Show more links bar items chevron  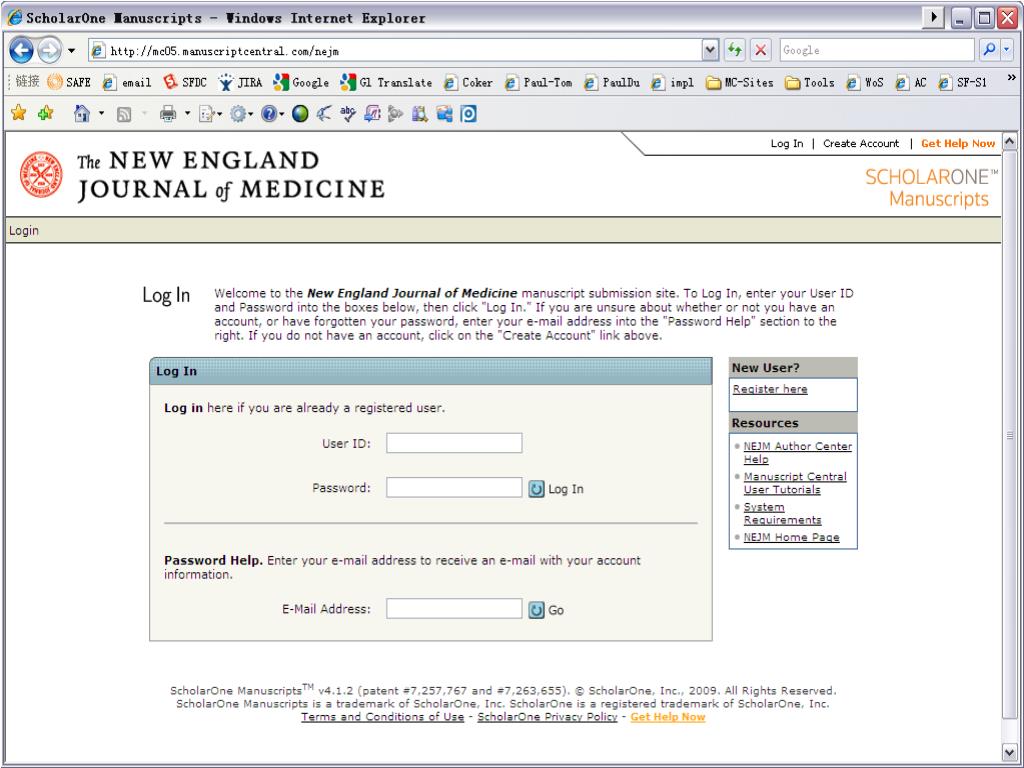(1012, 78)
